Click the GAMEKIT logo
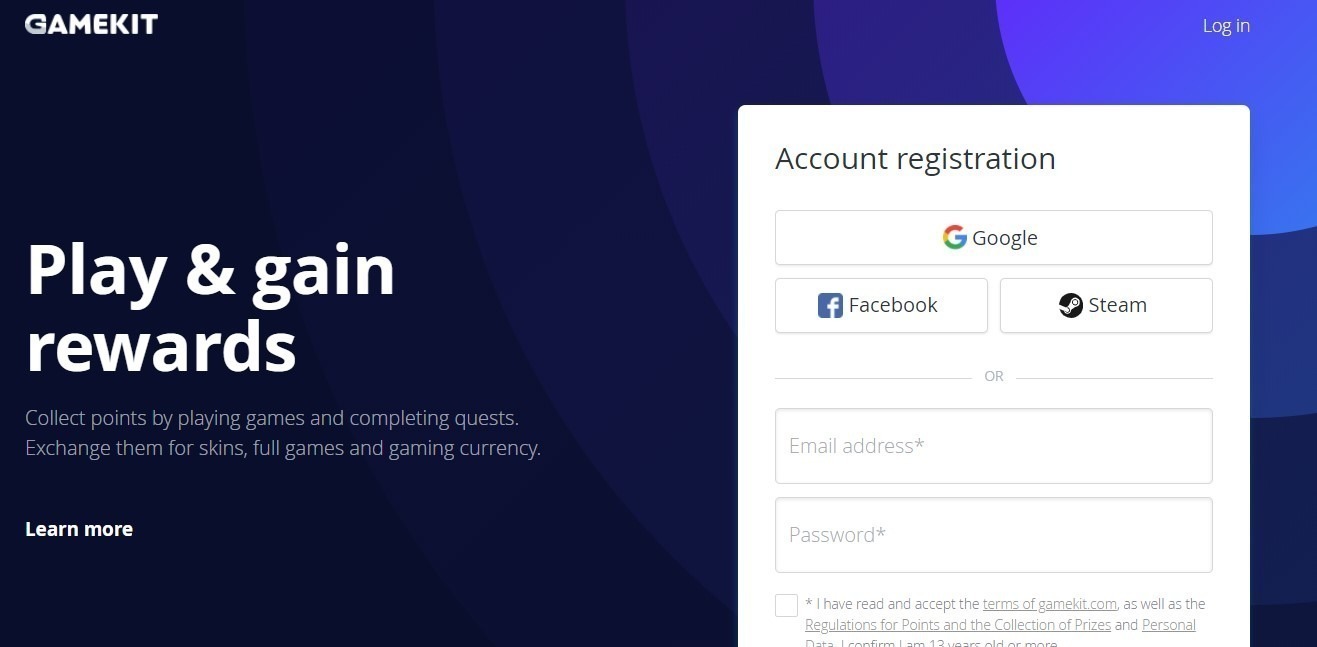Image resolution: width=1317 pixels, height=647 pixels. pyautogui.click(x=91, y=24)
